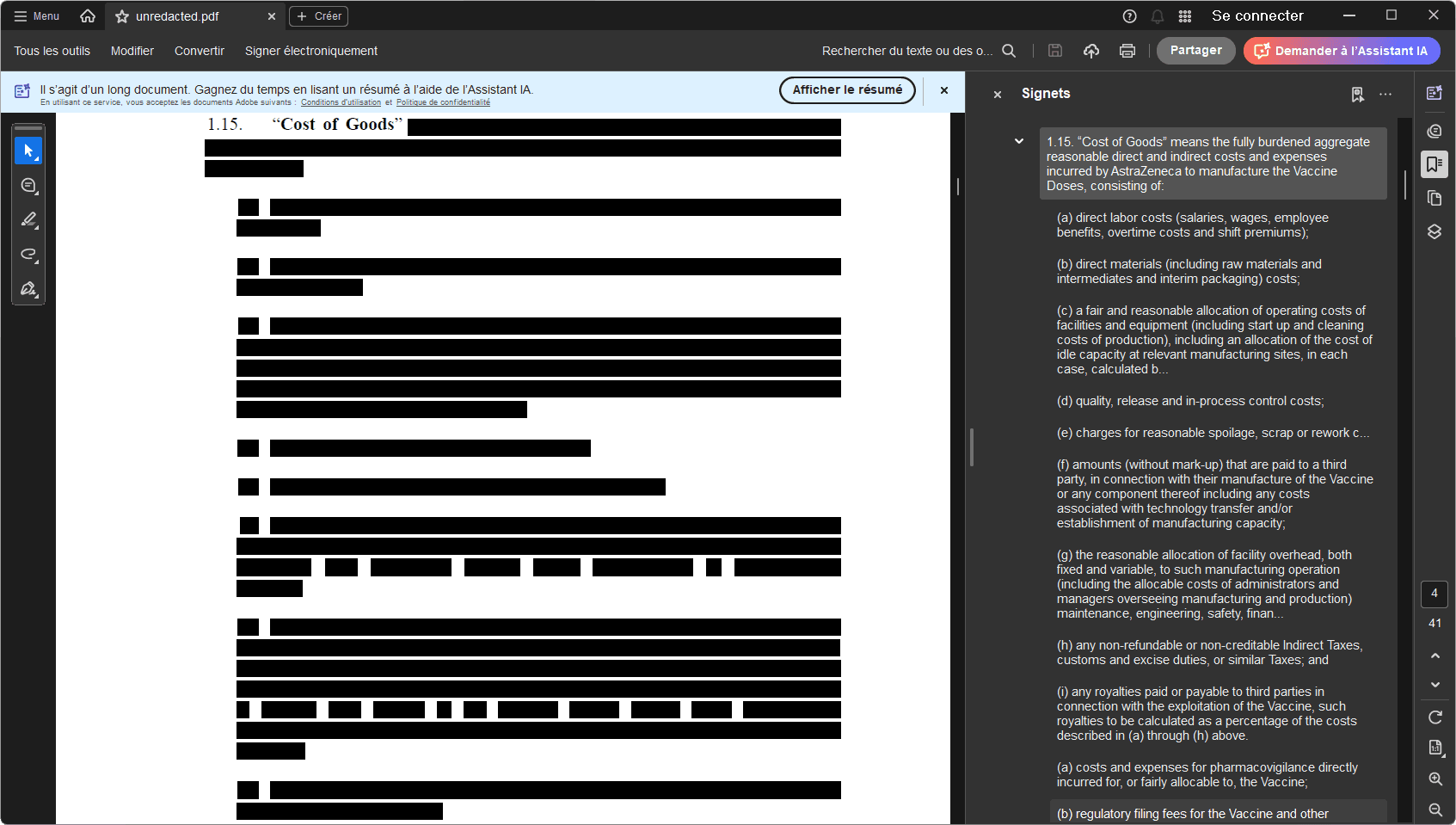Choose the comment tool in the left toolbar
The image size is (1456, 825).
pyautogui.click(x=28, y=186)
